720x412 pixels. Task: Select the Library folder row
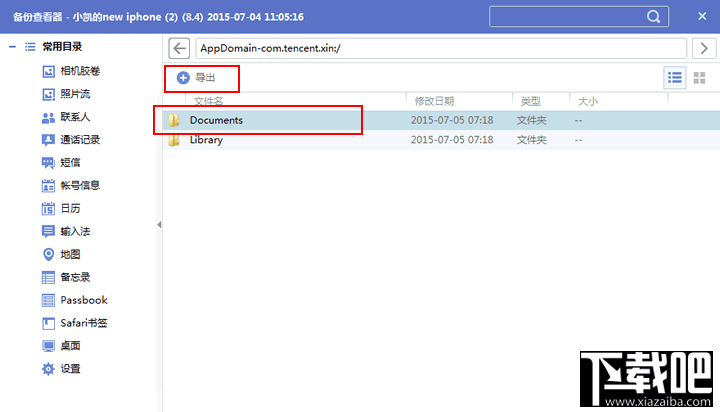tap(441, 140)
